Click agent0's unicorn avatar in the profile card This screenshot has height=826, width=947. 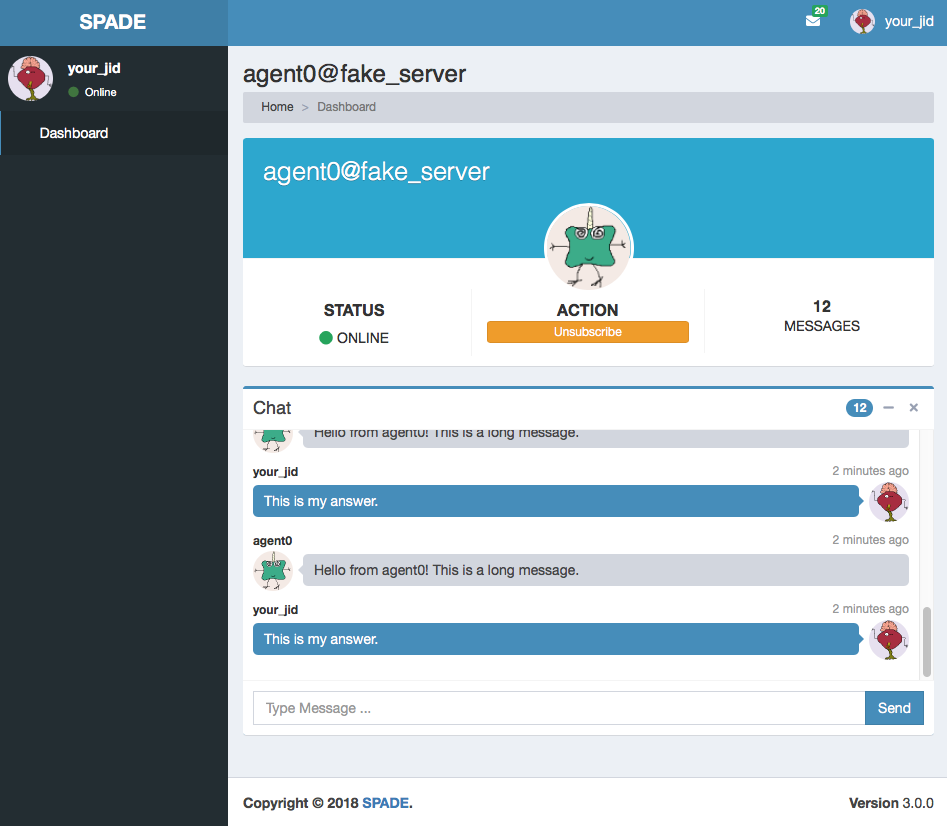(x=588, y=247)
